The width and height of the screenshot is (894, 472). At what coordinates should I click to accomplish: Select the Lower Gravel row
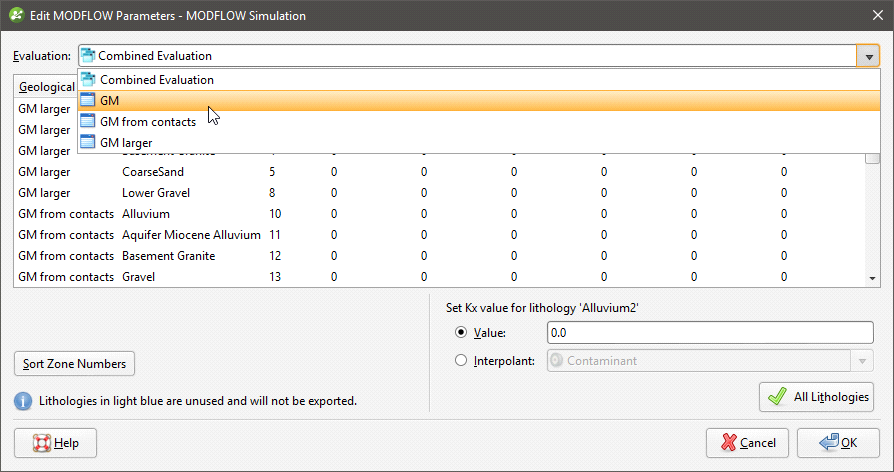(439, 193)
